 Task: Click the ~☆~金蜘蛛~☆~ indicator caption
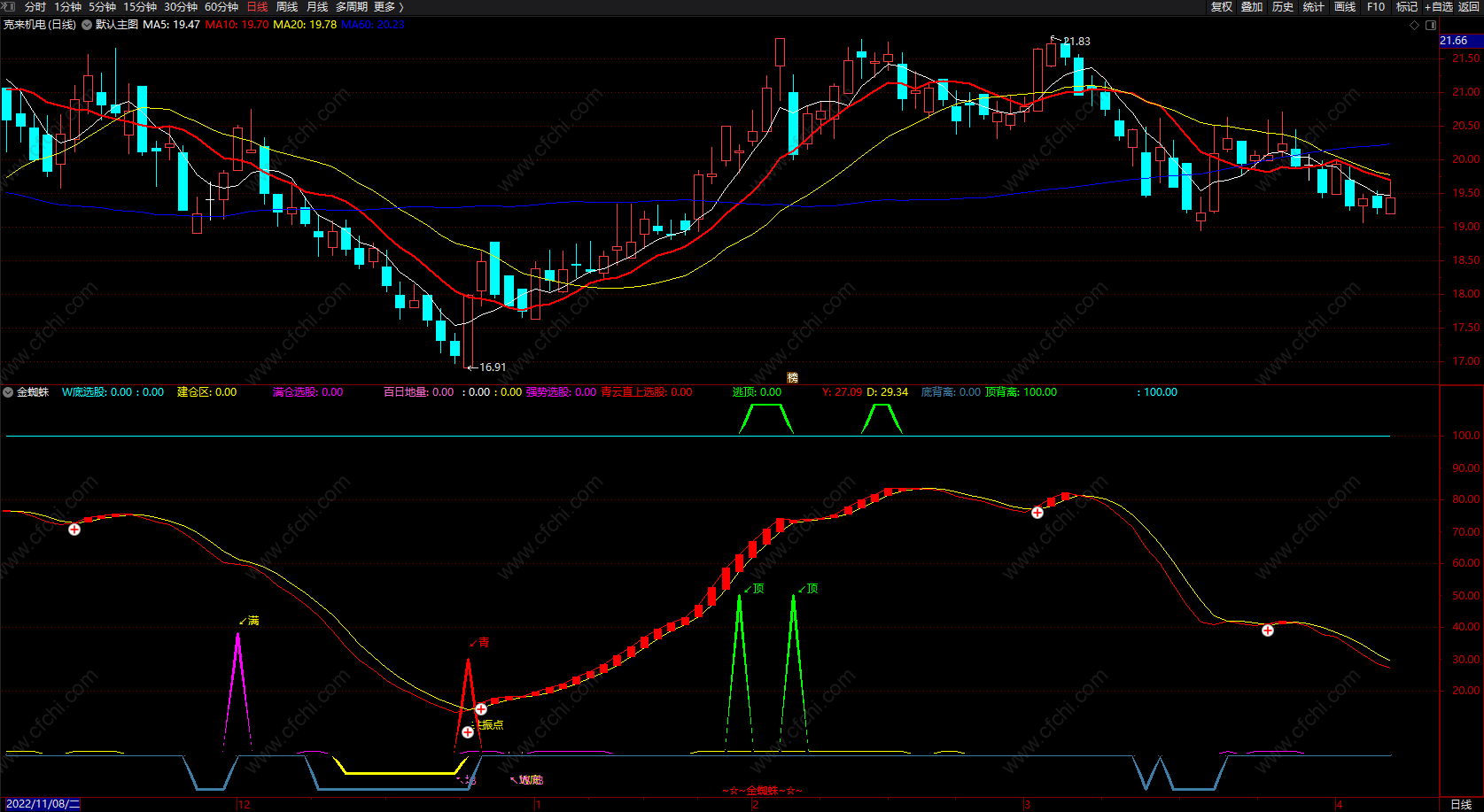tap(763, 791)
